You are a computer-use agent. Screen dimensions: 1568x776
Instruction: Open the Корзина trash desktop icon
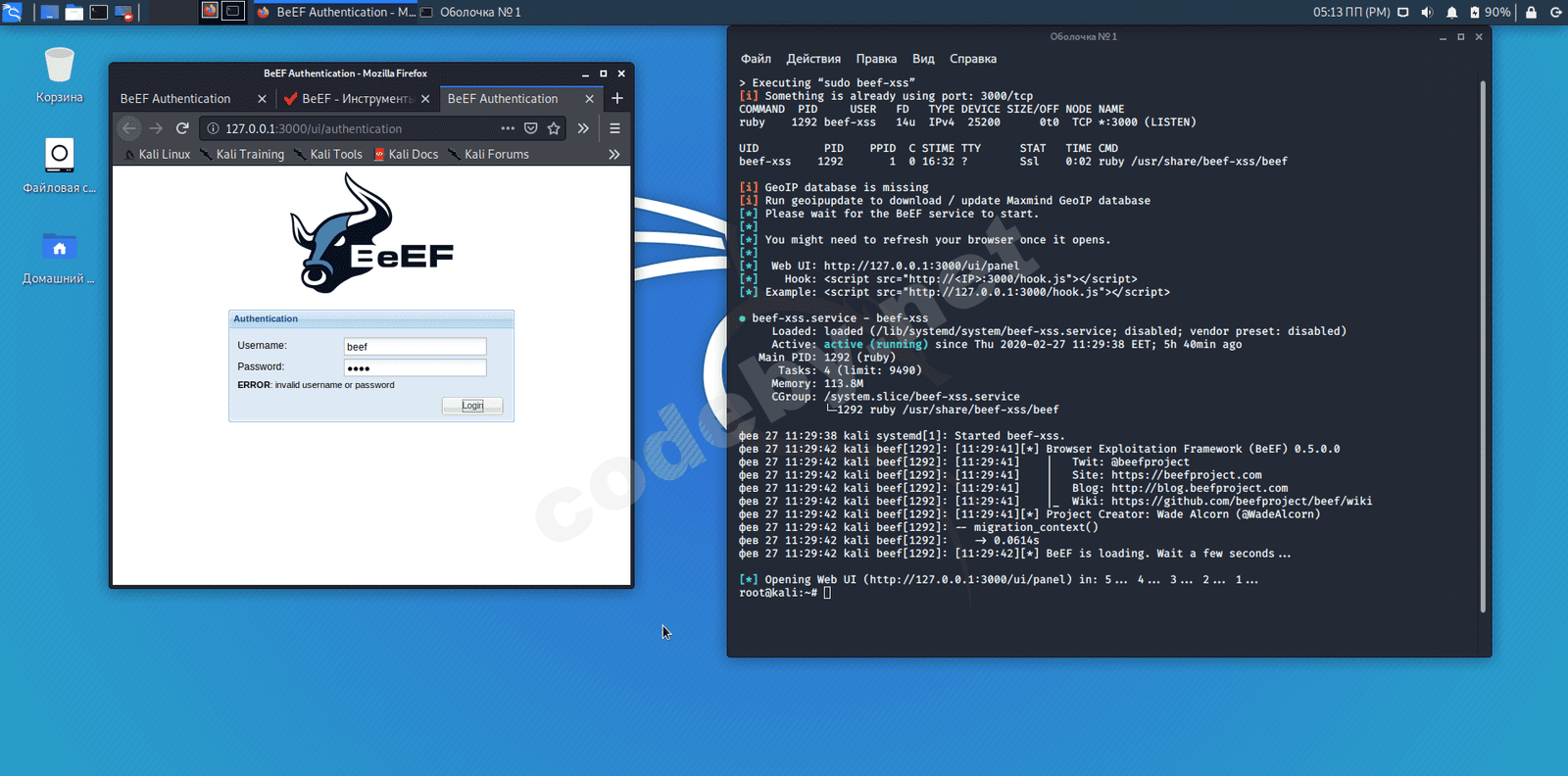[x=60, y=74]
